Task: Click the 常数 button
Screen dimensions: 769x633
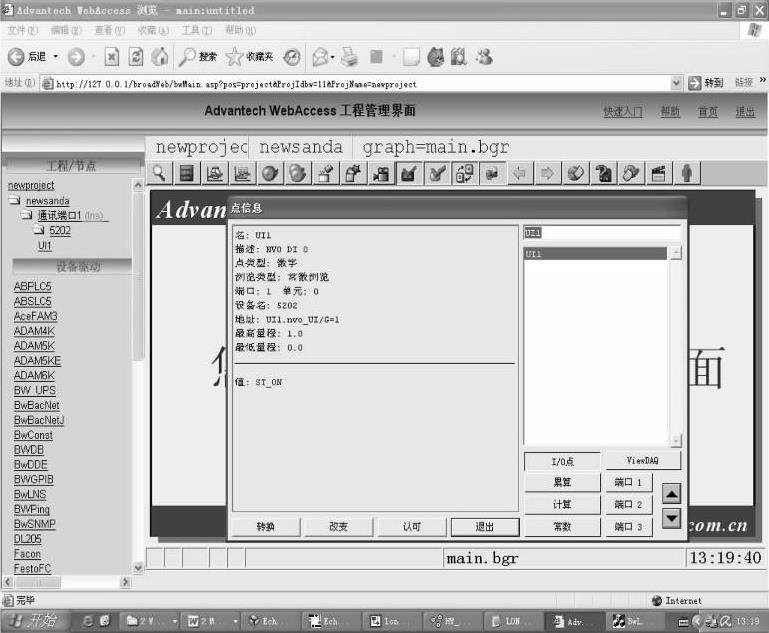Action: point(562,527)
